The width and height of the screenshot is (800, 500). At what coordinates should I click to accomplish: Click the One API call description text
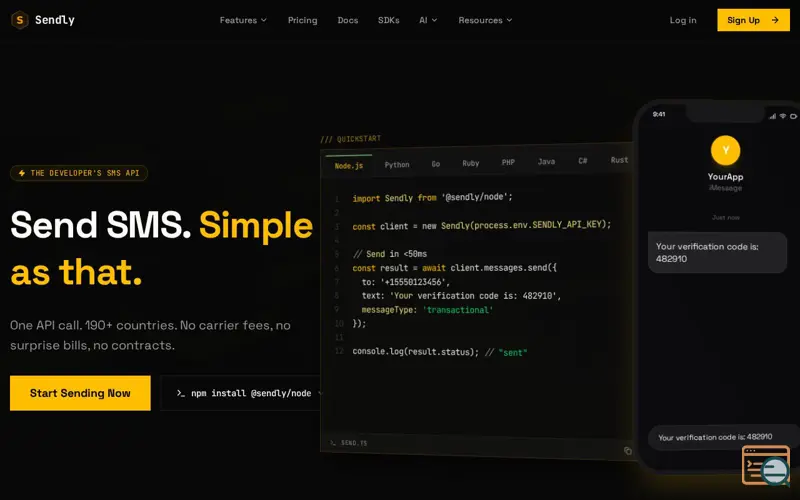tap(150, 335)
